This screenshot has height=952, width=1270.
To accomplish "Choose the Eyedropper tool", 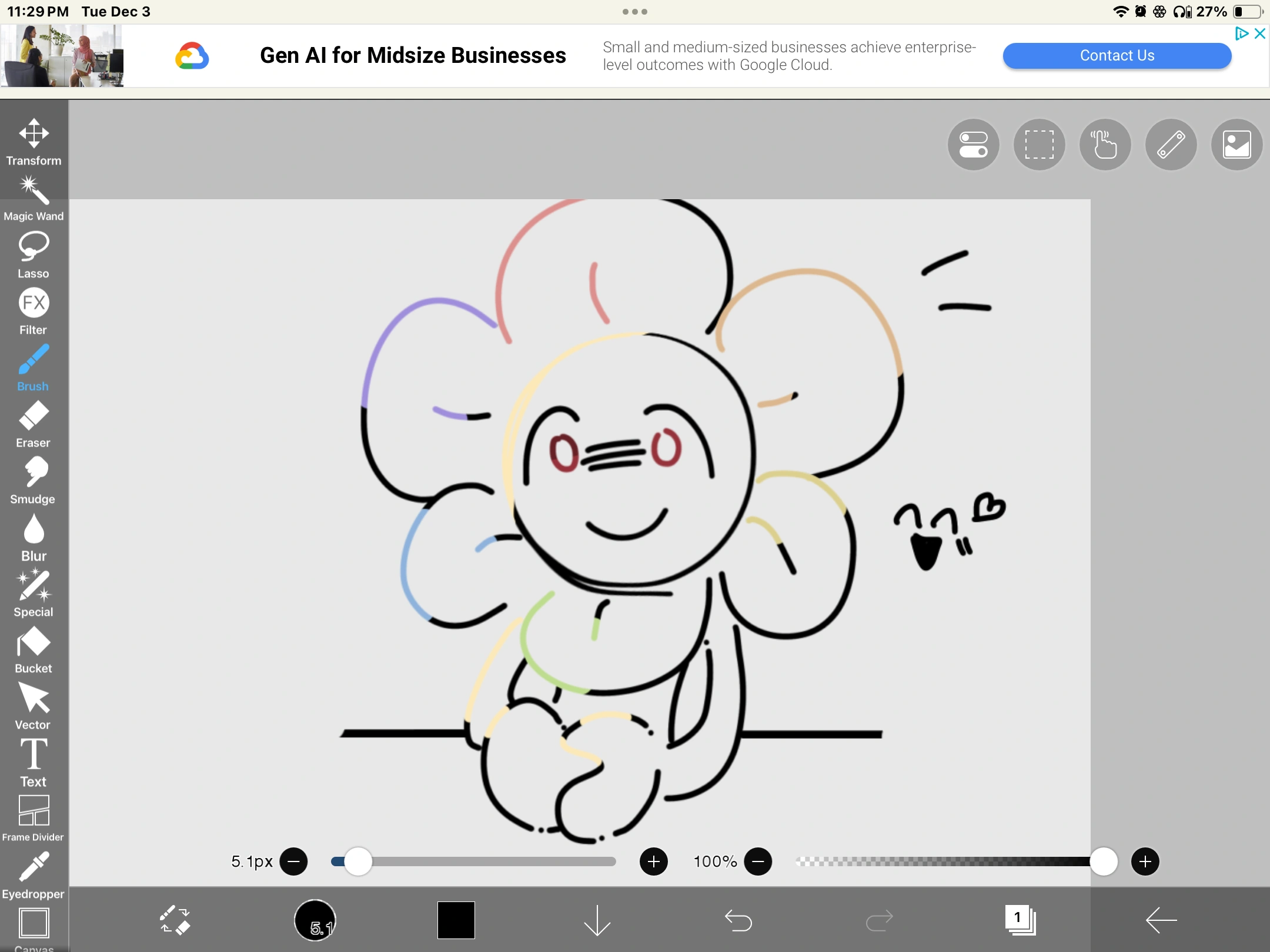I will (34, 875).
